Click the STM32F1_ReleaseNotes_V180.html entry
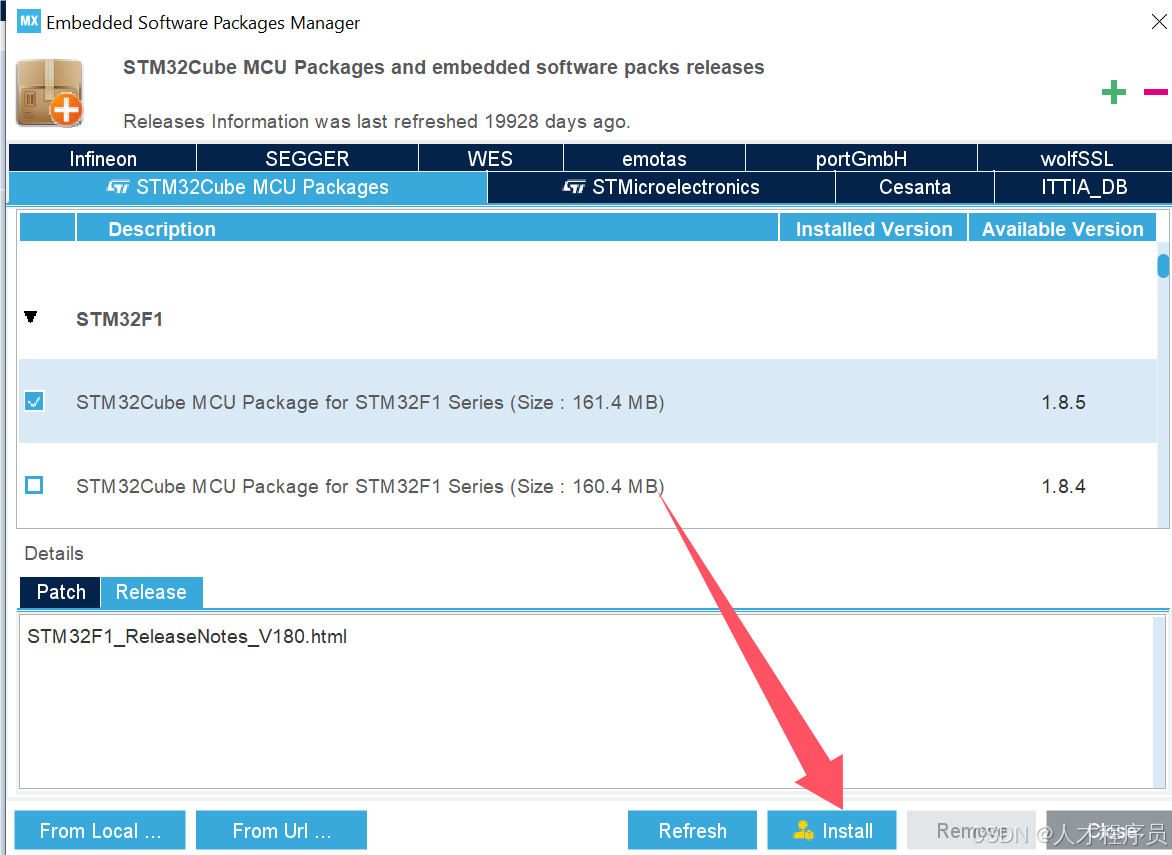This screenshot has width=1172, height=855. click(x=187, y=636)
